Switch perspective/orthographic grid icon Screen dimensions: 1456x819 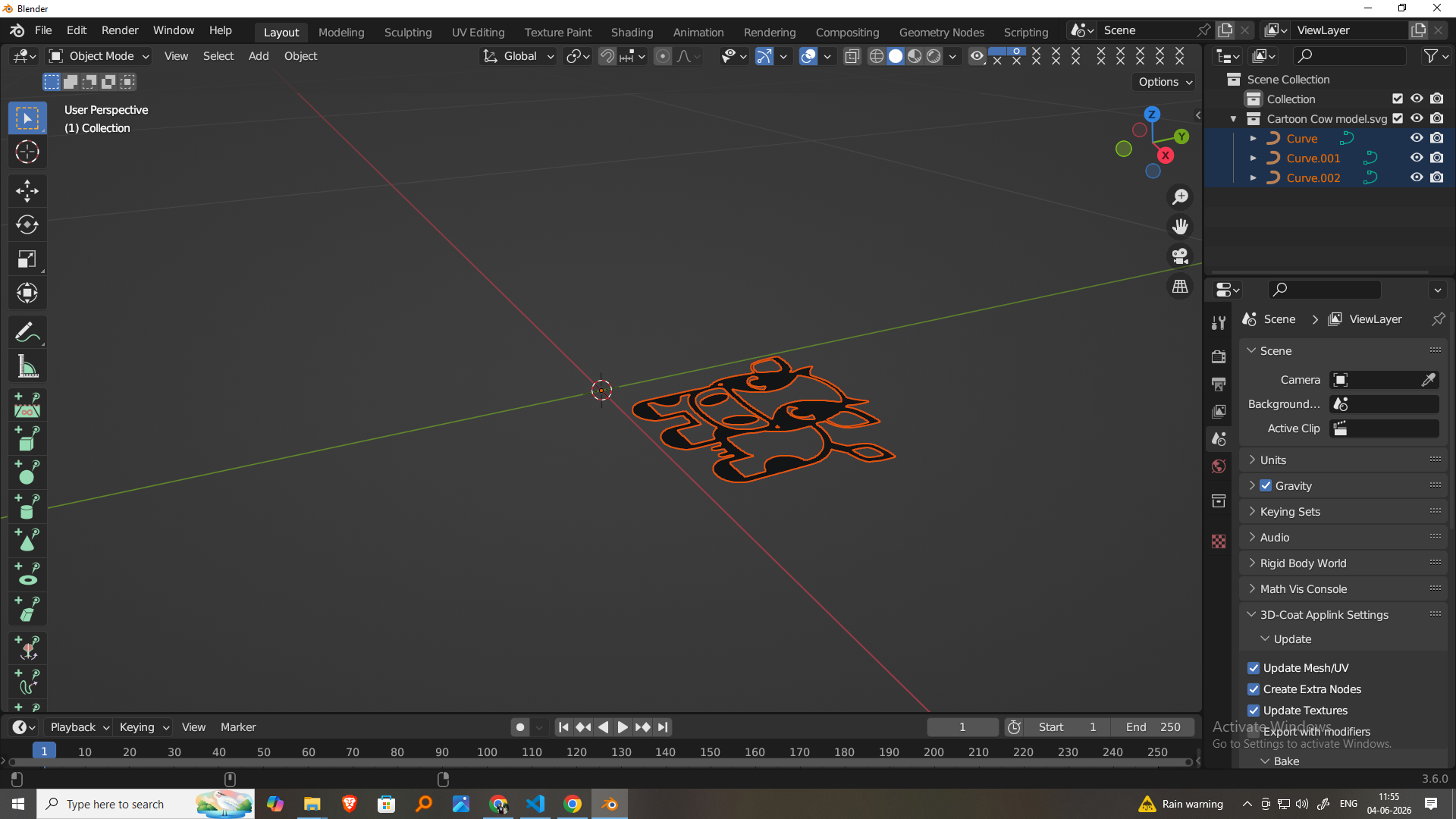[1180, 287]
